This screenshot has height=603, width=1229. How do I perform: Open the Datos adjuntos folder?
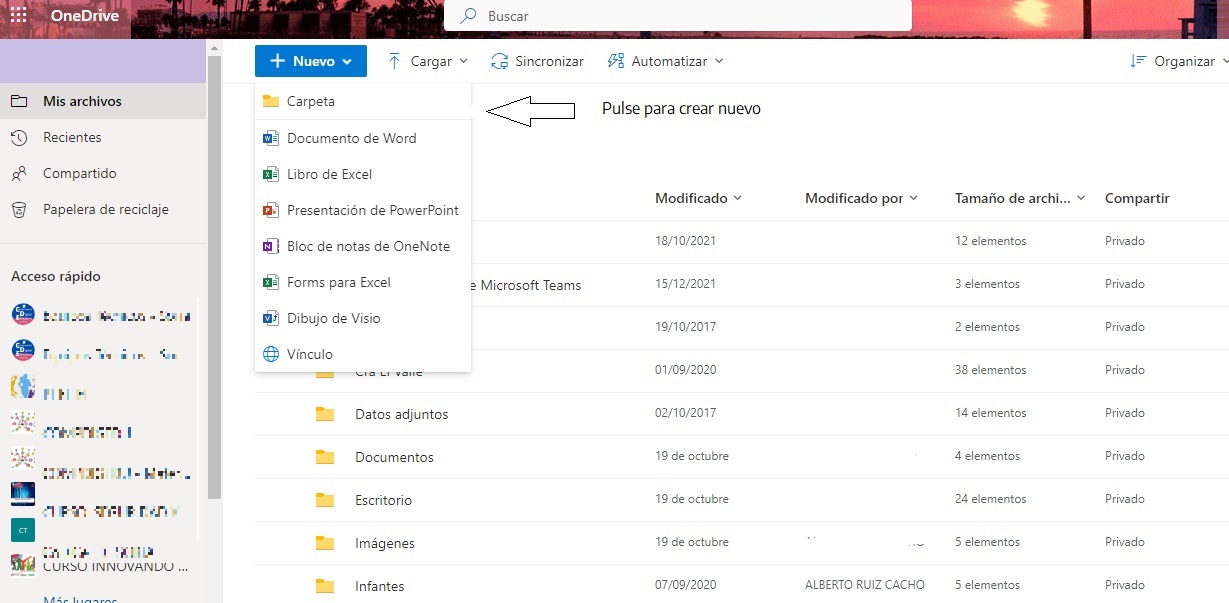(x=401, y=414)
